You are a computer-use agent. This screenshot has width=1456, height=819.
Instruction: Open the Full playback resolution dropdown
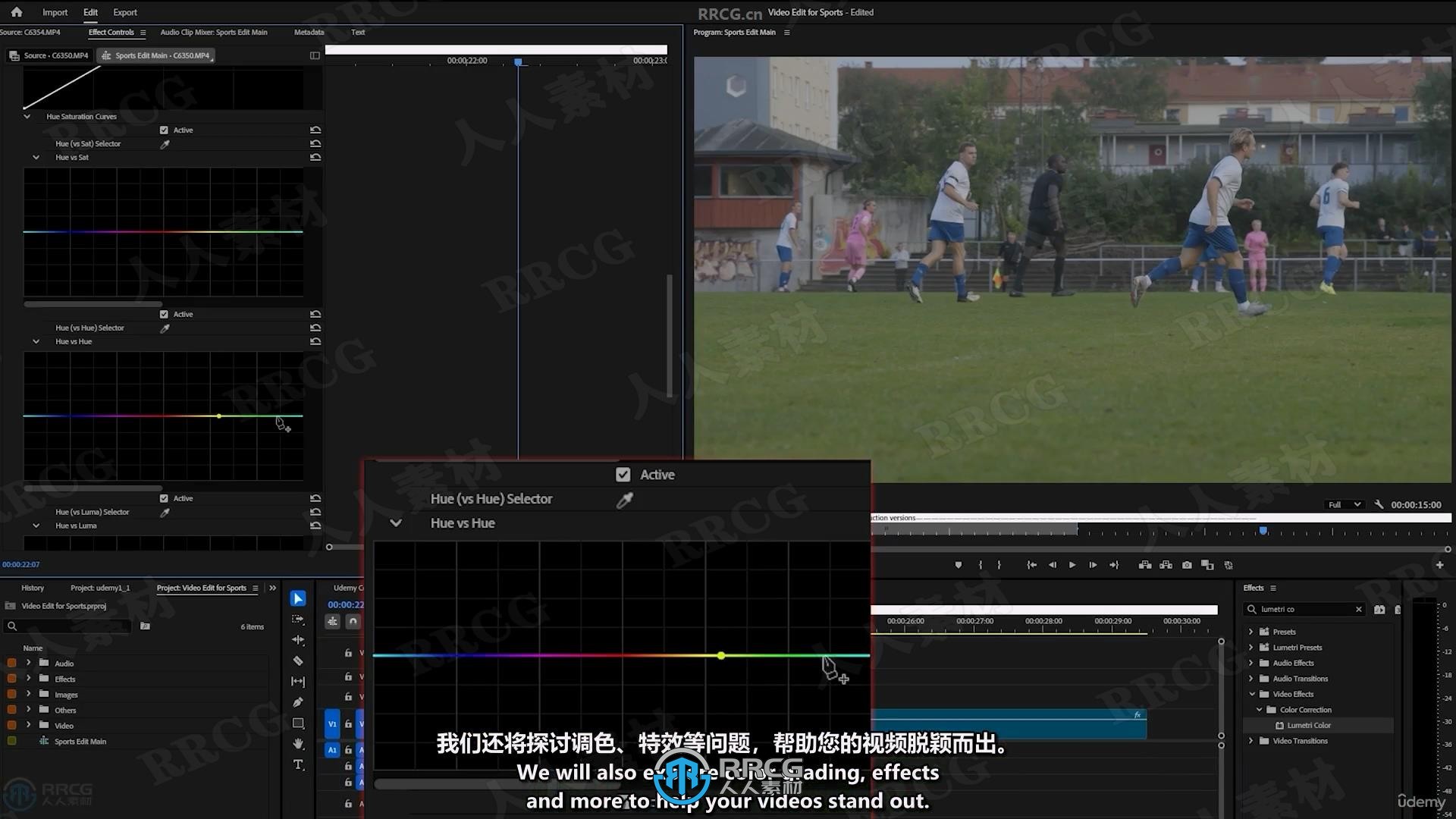tap(1344, 505)
